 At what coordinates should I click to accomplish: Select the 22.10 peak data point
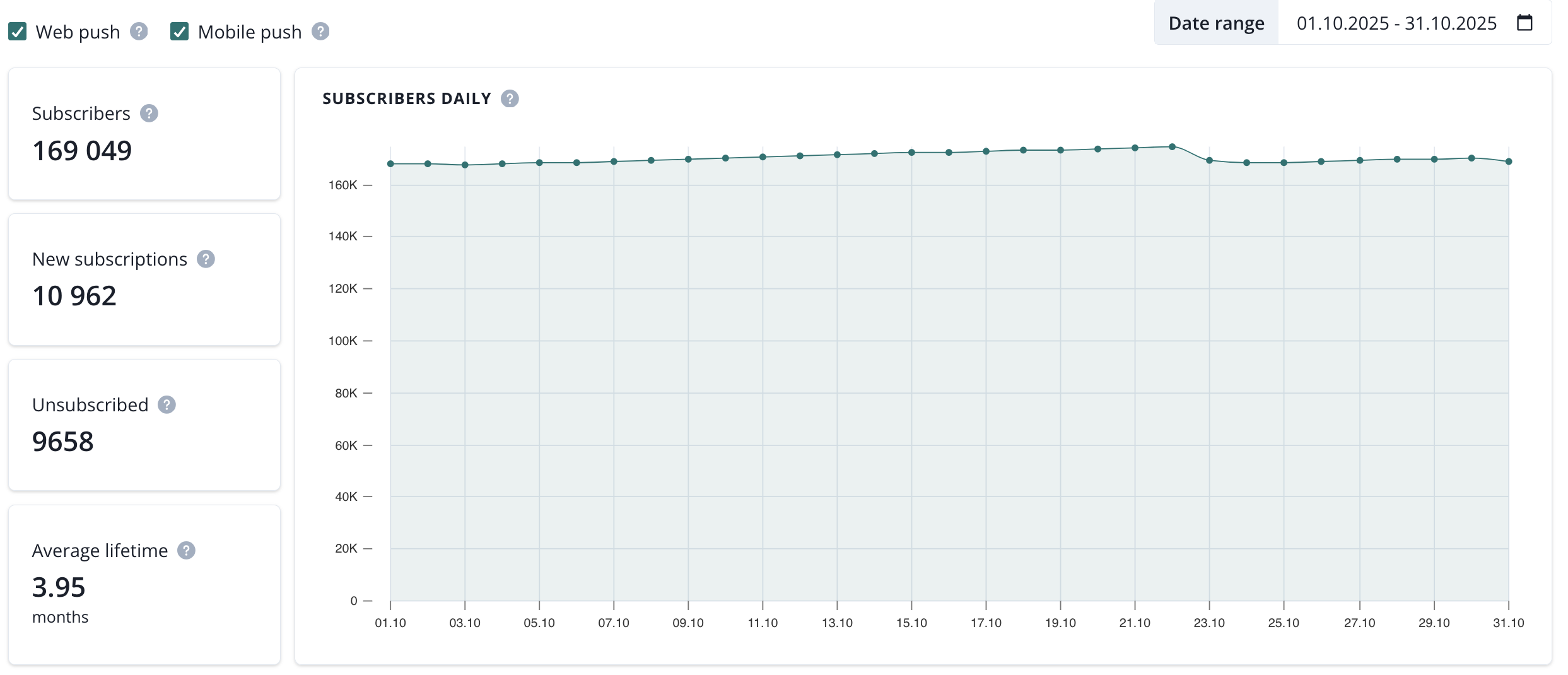(x=1172, y=147)
